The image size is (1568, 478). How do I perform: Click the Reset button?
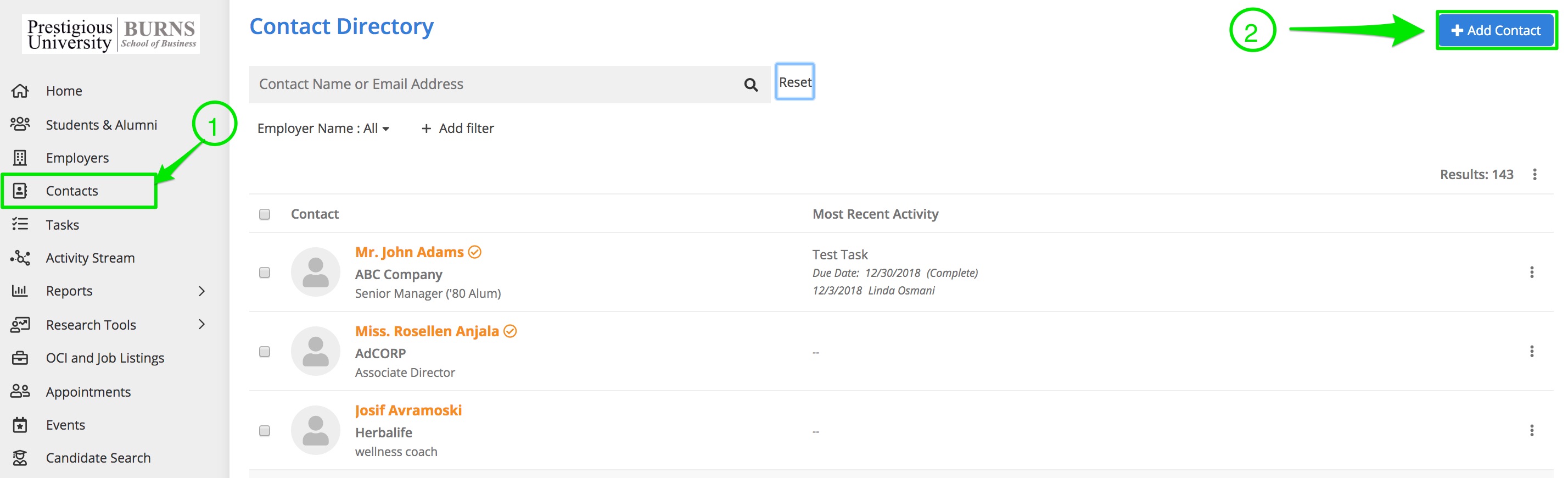794,82
